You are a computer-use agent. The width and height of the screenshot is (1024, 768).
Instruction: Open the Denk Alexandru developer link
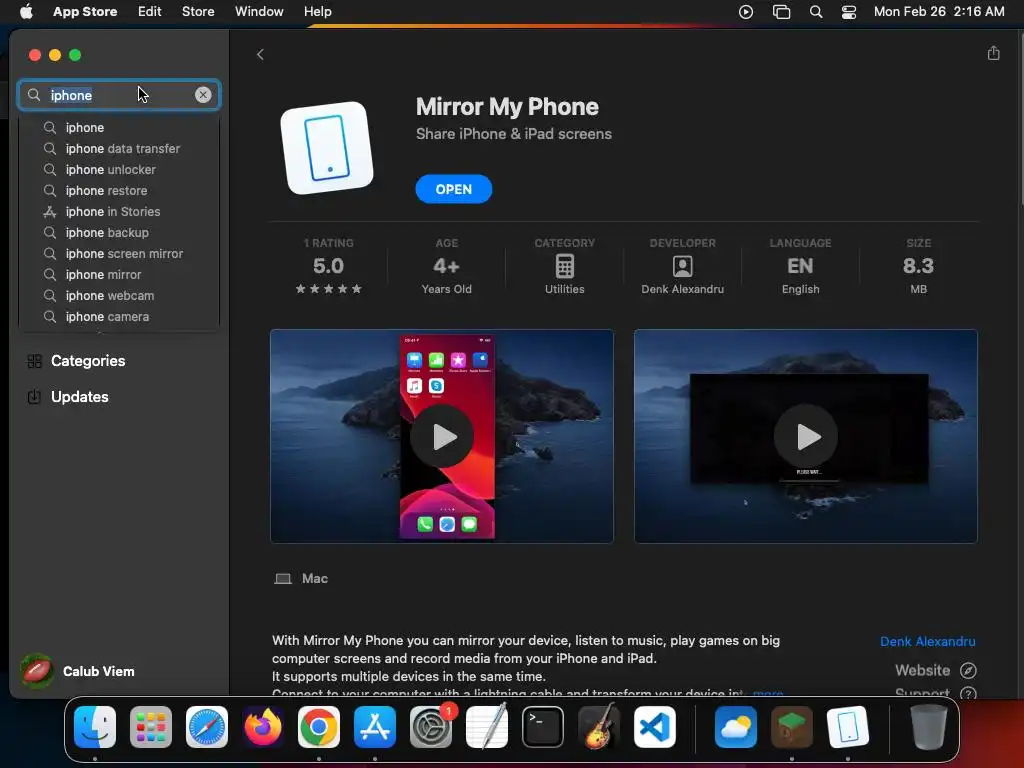[927, 641]
